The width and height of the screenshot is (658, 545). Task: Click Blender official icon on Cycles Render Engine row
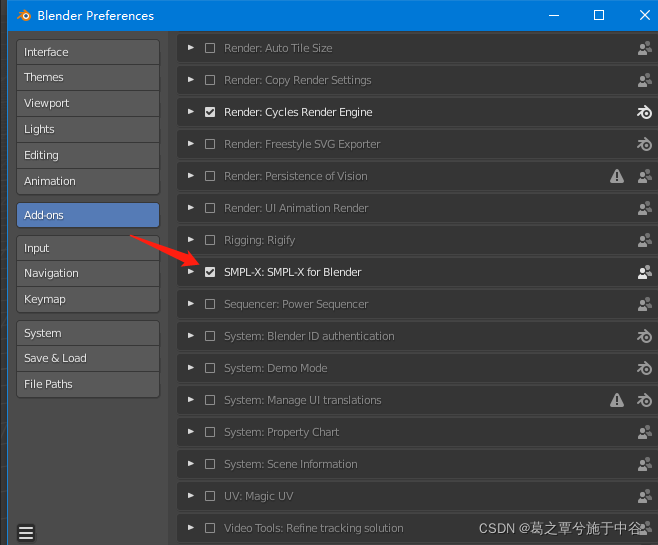645,112
